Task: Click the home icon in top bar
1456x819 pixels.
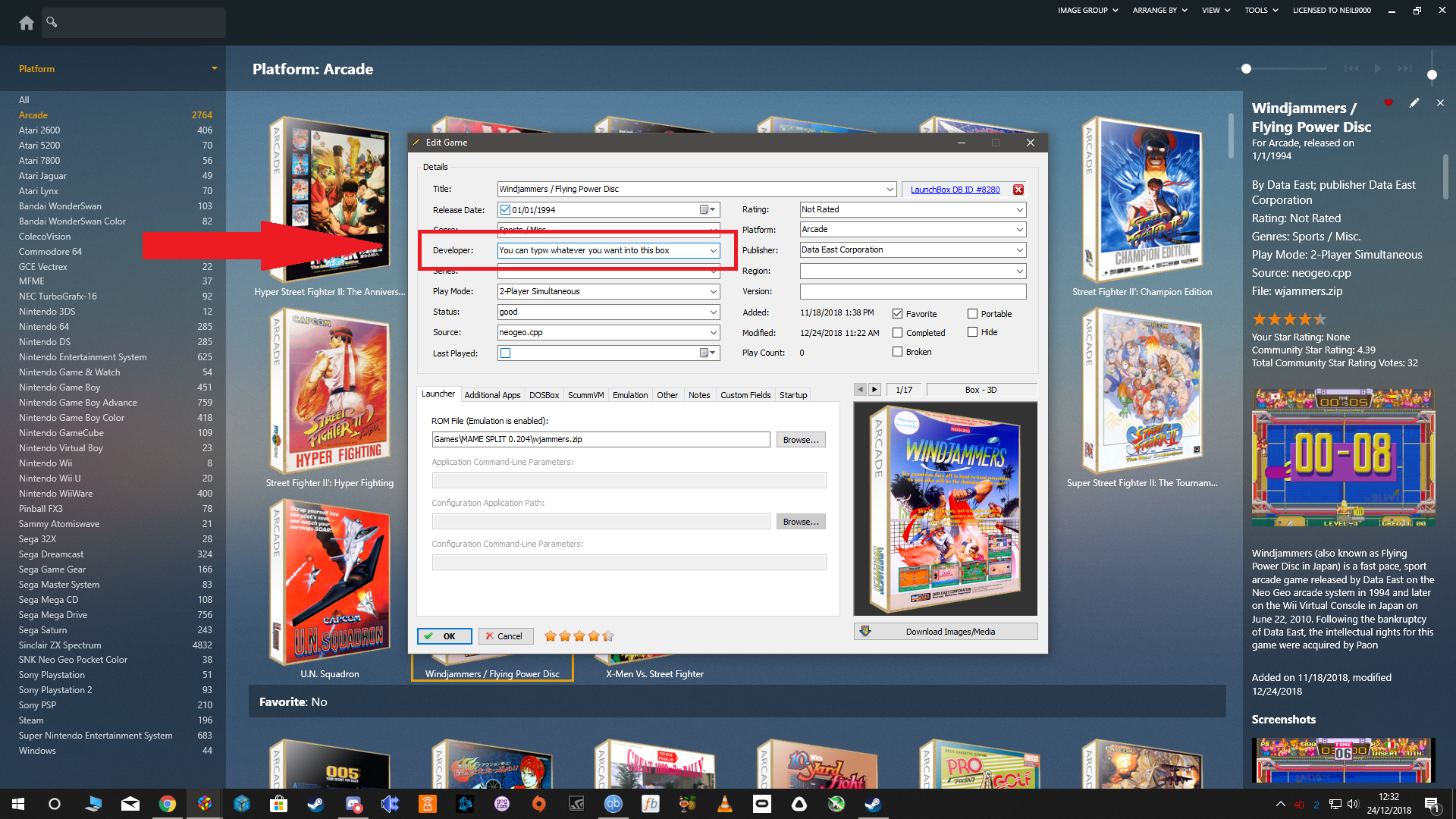Action: pyautogui.click(x=27, y=23)
